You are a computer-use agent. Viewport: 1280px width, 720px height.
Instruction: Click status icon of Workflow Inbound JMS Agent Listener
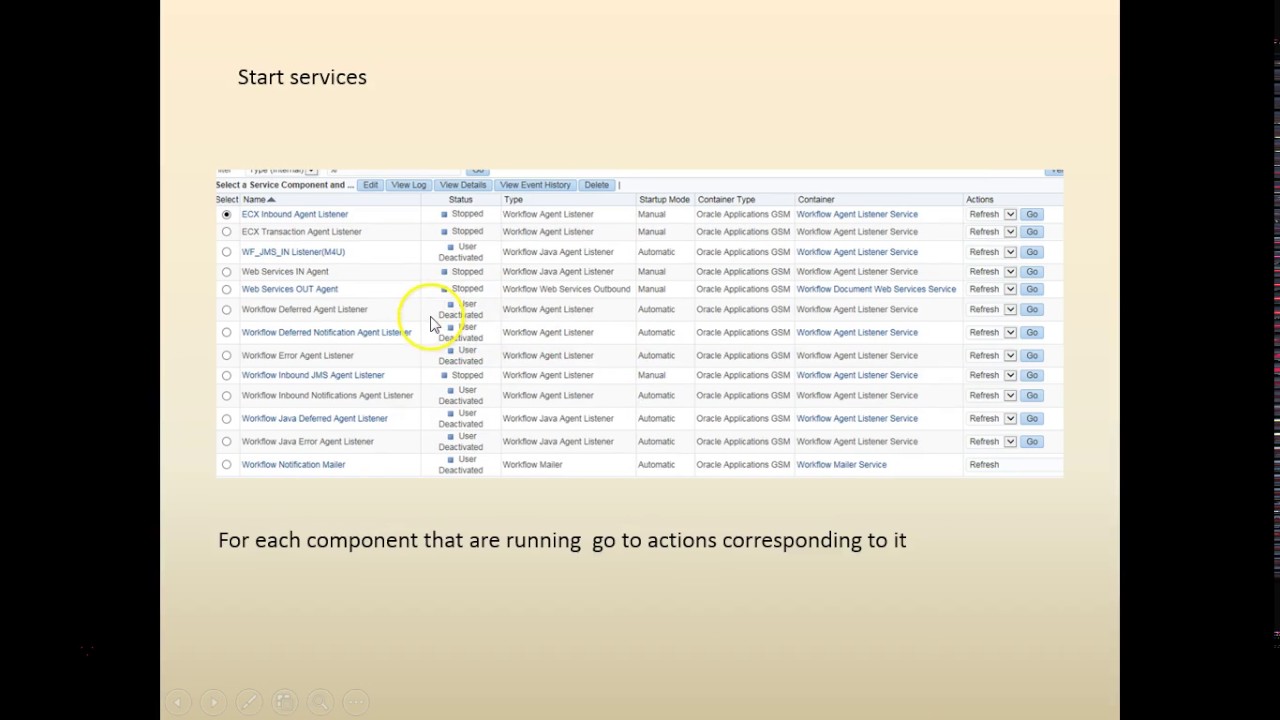[444, 375]
